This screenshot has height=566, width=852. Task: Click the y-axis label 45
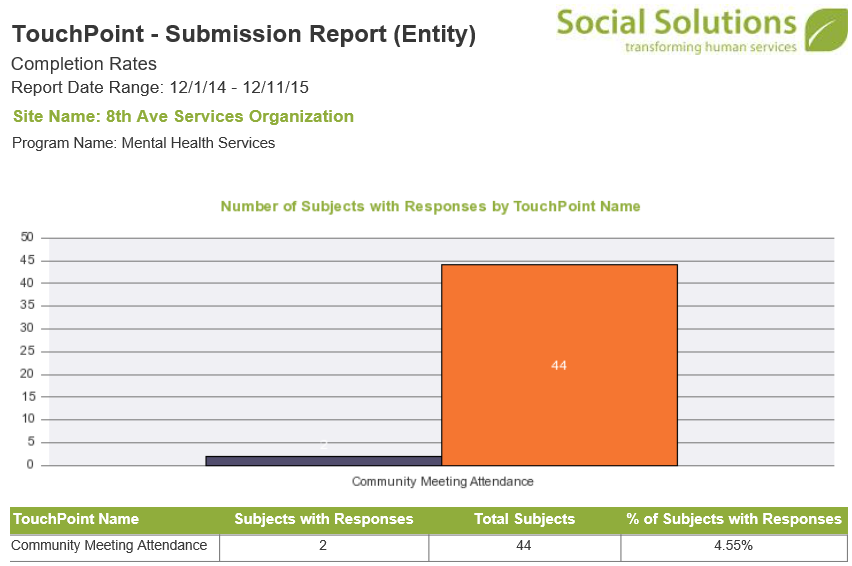[27, 260]
